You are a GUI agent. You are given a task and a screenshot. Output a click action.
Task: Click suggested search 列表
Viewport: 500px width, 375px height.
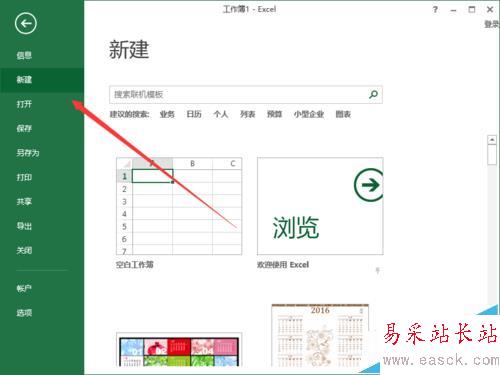[248, 114]
